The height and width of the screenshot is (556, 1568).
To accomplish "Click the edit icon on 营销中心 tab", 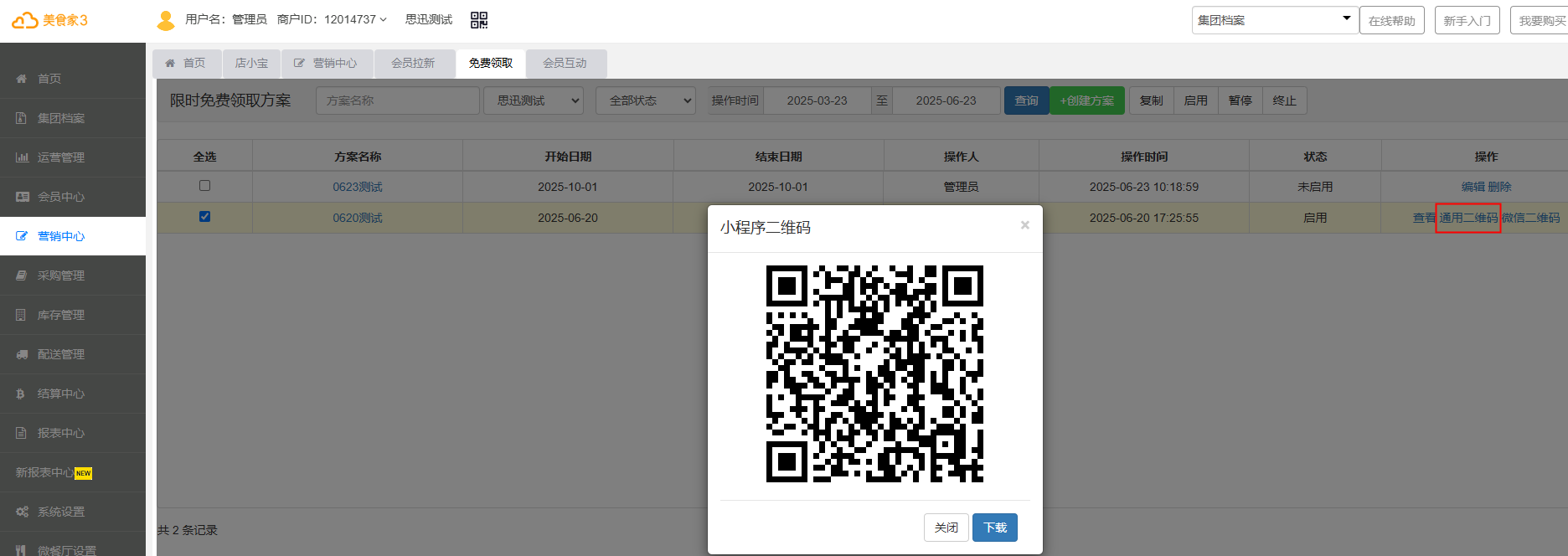I will [x=299, y=63].
